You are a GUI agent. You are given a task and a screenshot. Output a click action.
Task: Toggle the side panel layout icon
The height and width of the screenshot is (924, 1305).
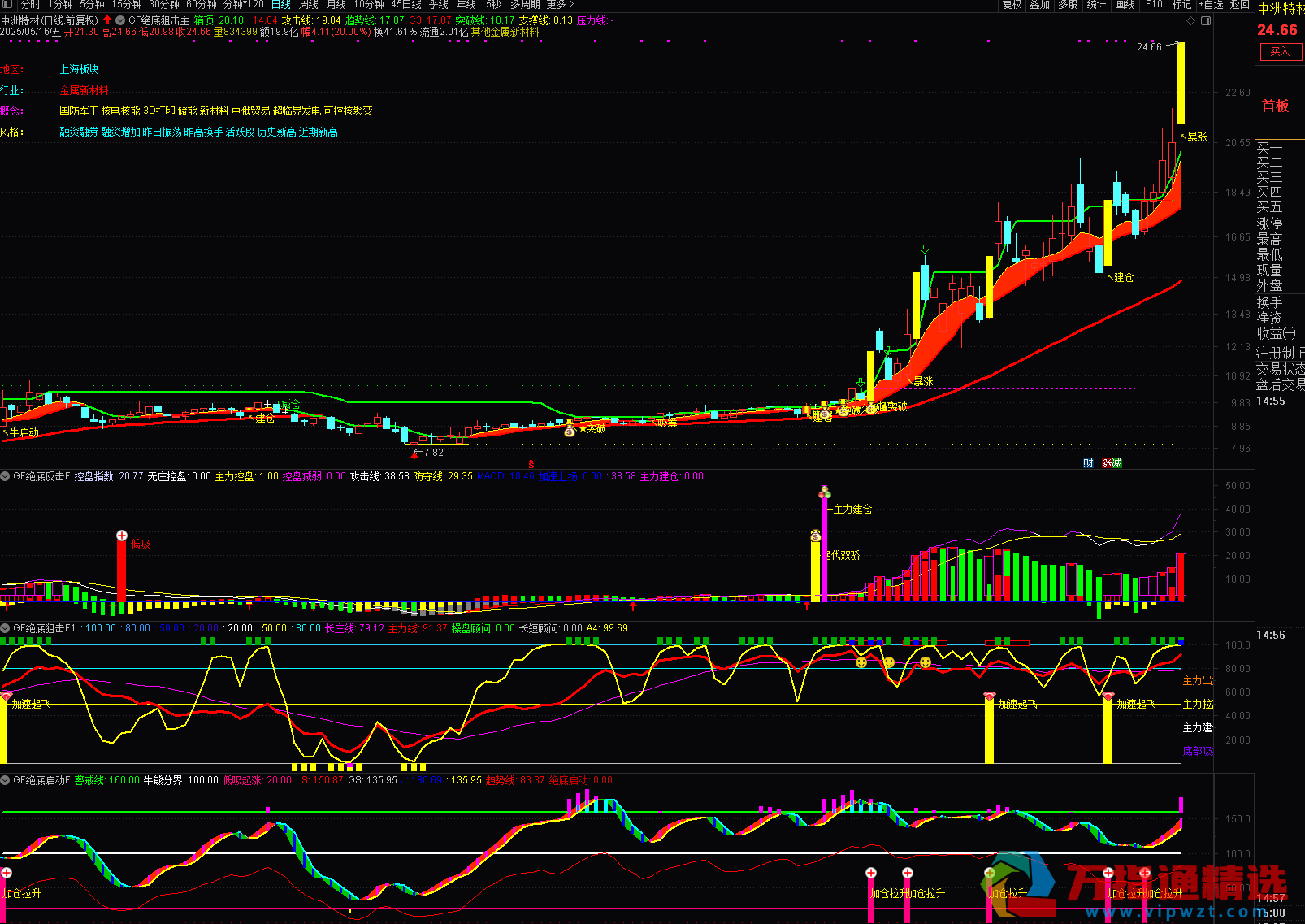[1206, 20]
